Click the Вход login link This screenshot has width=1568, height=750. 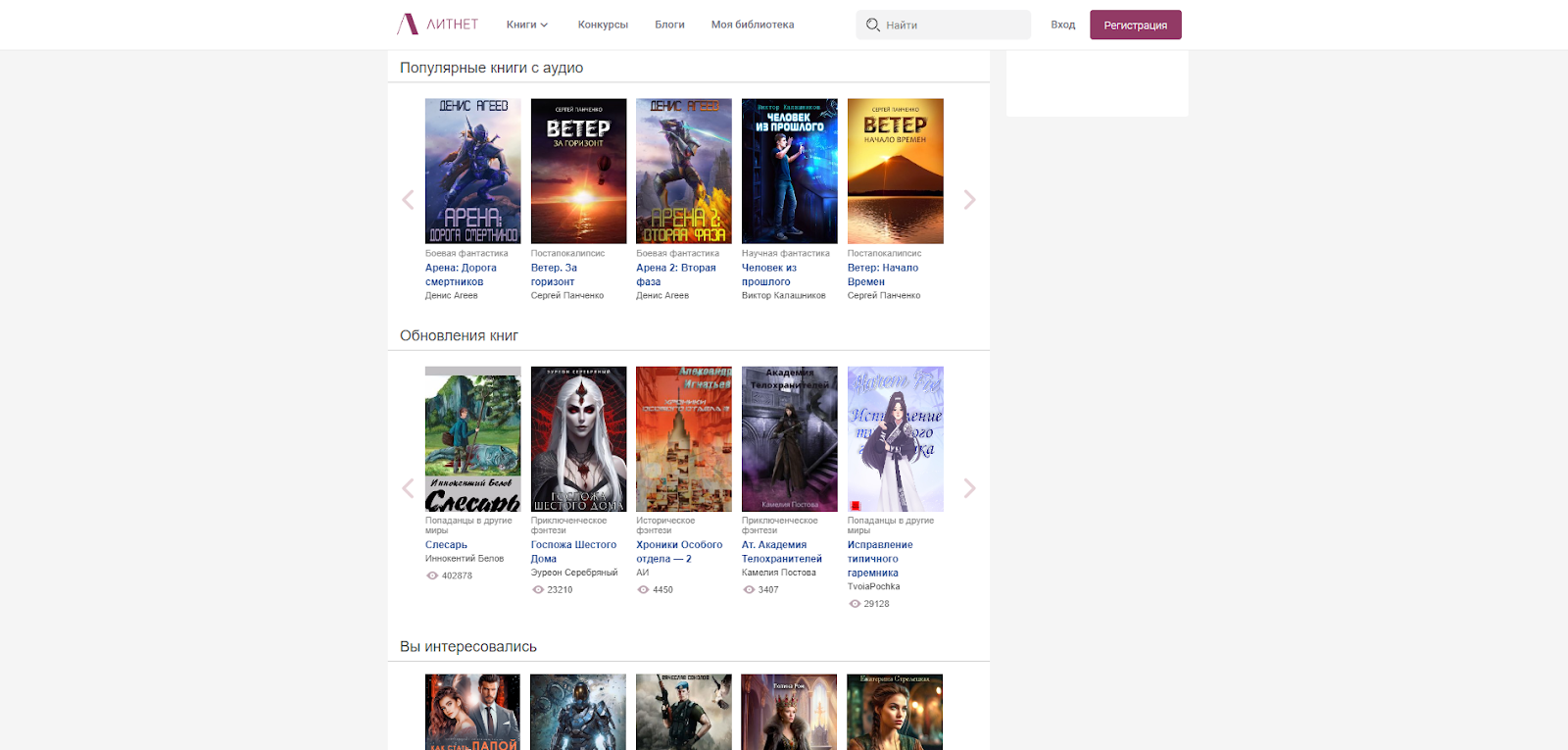[x=1062, y=25]
